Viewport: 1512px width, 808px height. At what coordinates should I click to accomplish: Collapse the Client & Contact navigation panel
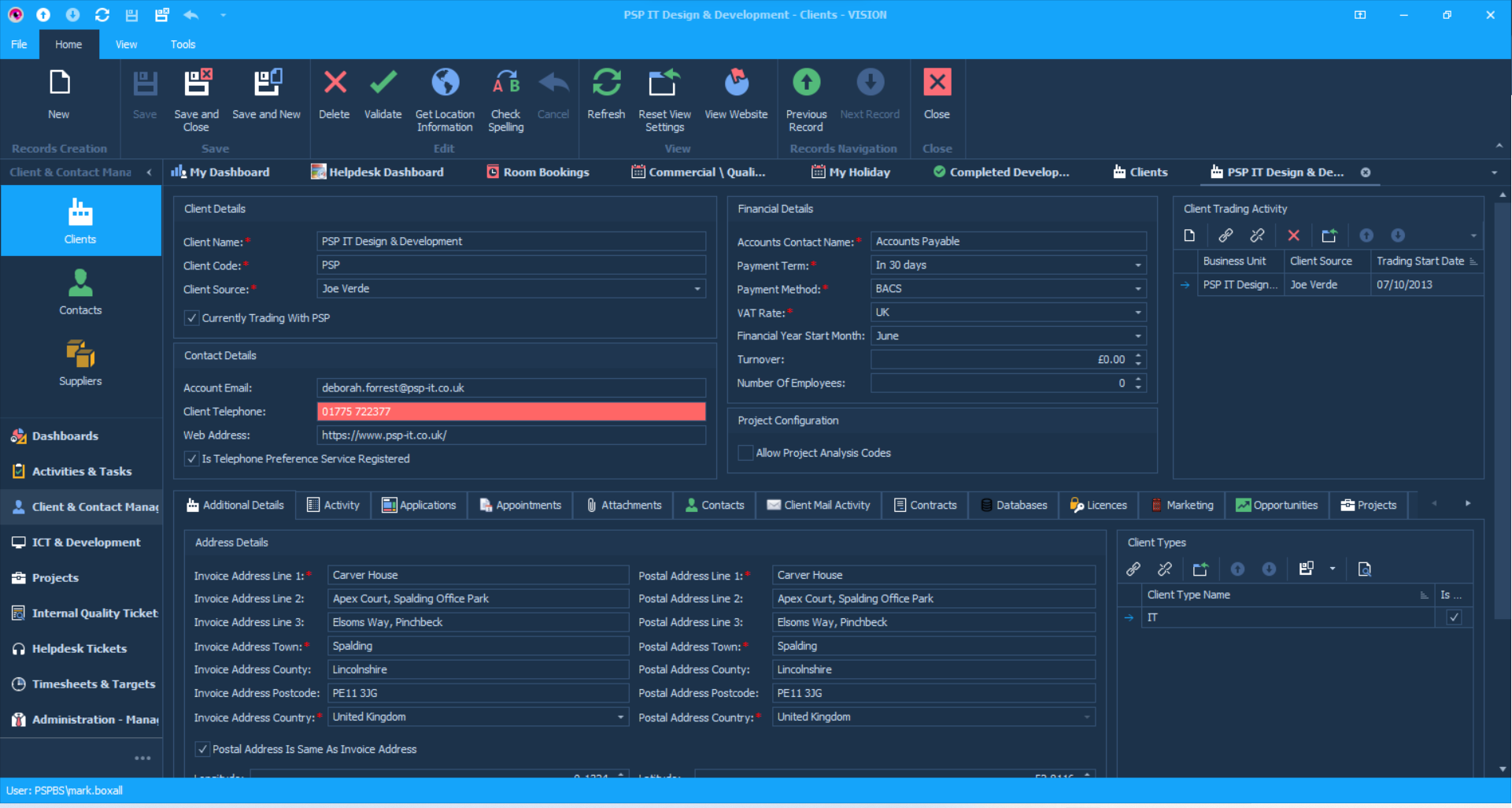[149, 172]
